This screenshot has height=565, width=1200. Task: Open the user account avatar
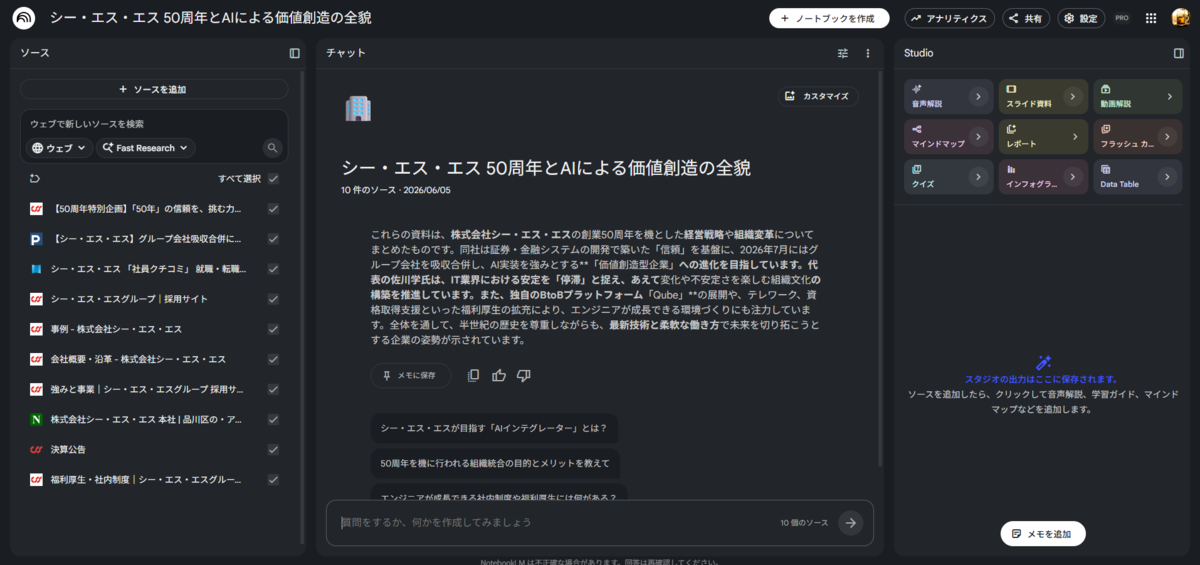click(1180, 18)
